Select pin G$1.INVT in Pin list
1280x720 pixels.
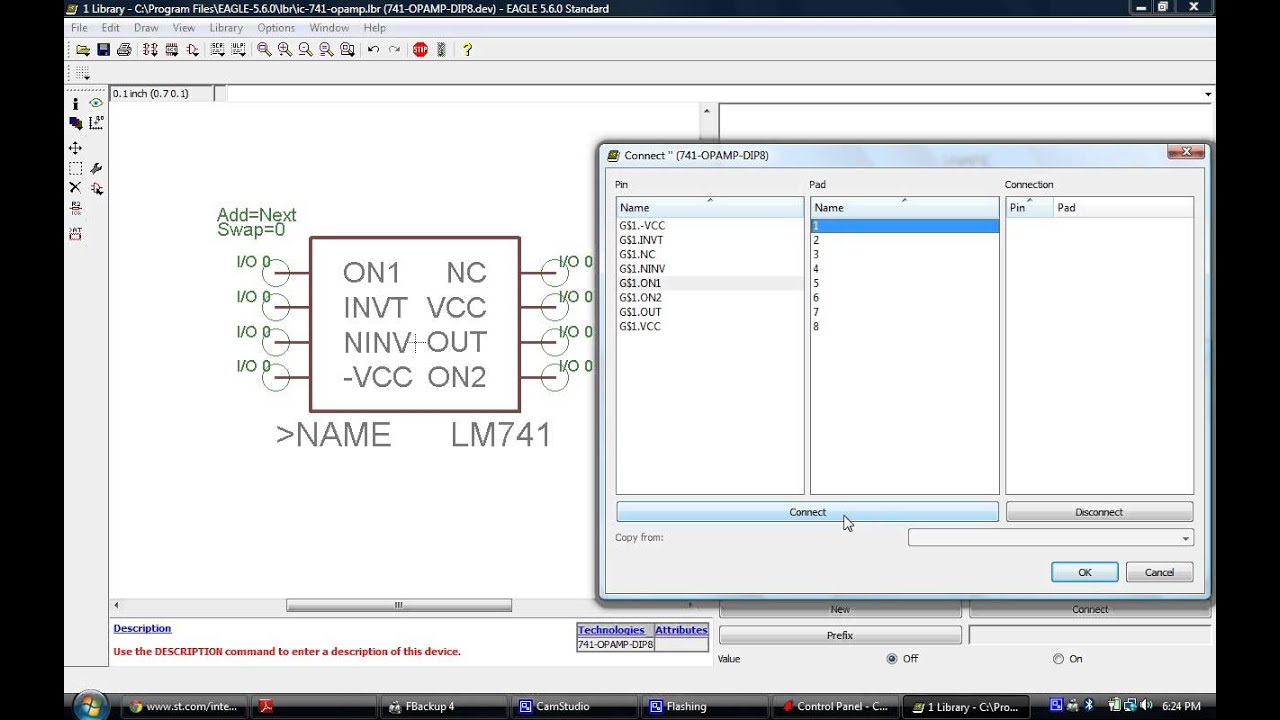(710, 240)
